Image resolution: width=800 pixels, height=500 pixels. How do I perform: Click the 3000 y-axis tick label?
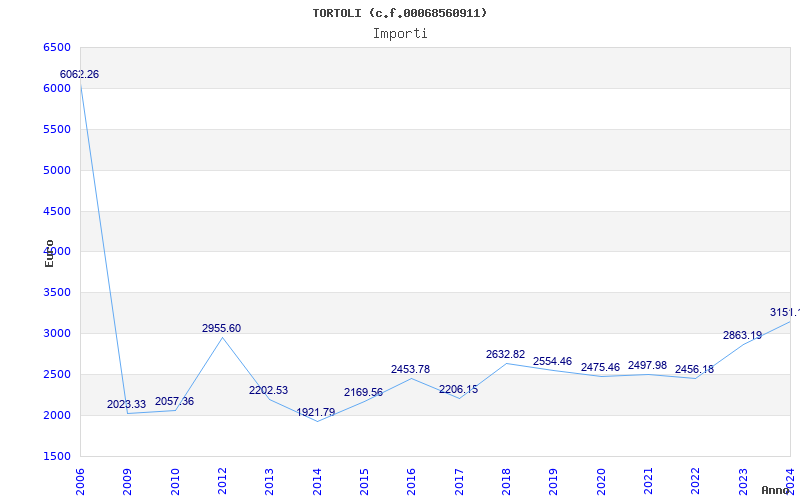click(57, 334)
